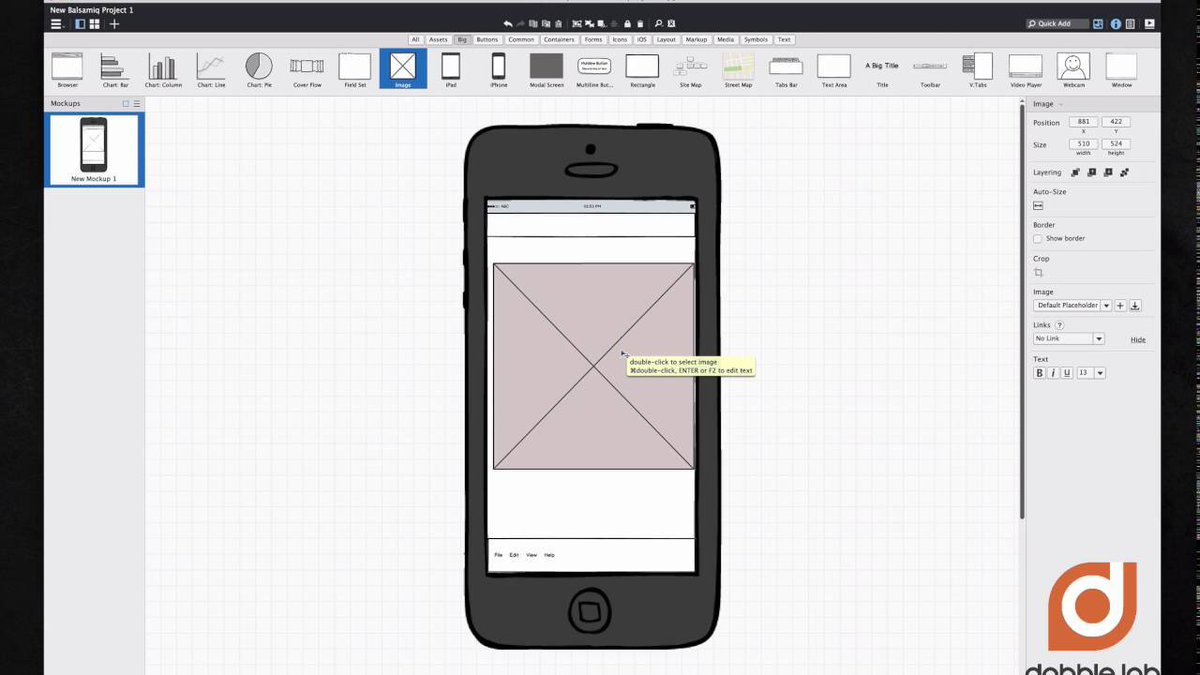Viewport: 1200px width, 675px height.
Task: Add a Chart: Bar component
Action: pyautogui.click(x=115, y=70)
